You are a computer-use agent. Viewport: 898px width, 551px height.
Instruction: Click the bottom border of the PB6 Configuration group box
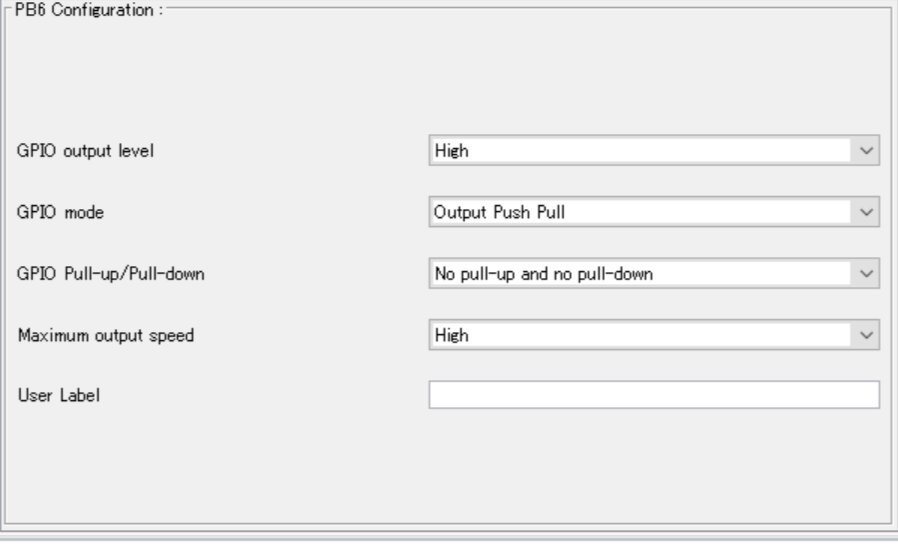pos(449,521)
